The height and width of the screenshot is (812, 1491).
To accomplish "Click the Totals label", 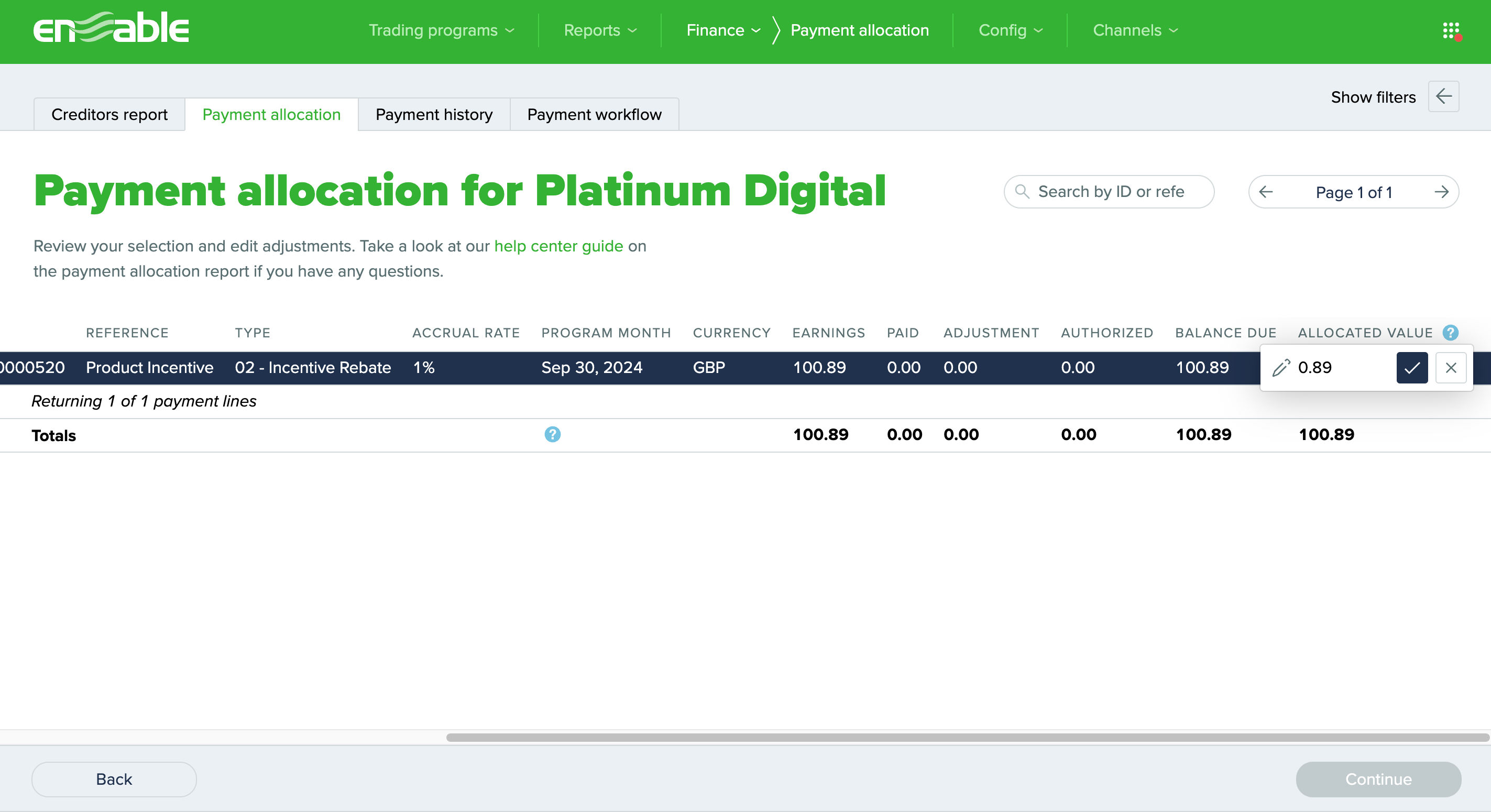I will click(53, 435).
